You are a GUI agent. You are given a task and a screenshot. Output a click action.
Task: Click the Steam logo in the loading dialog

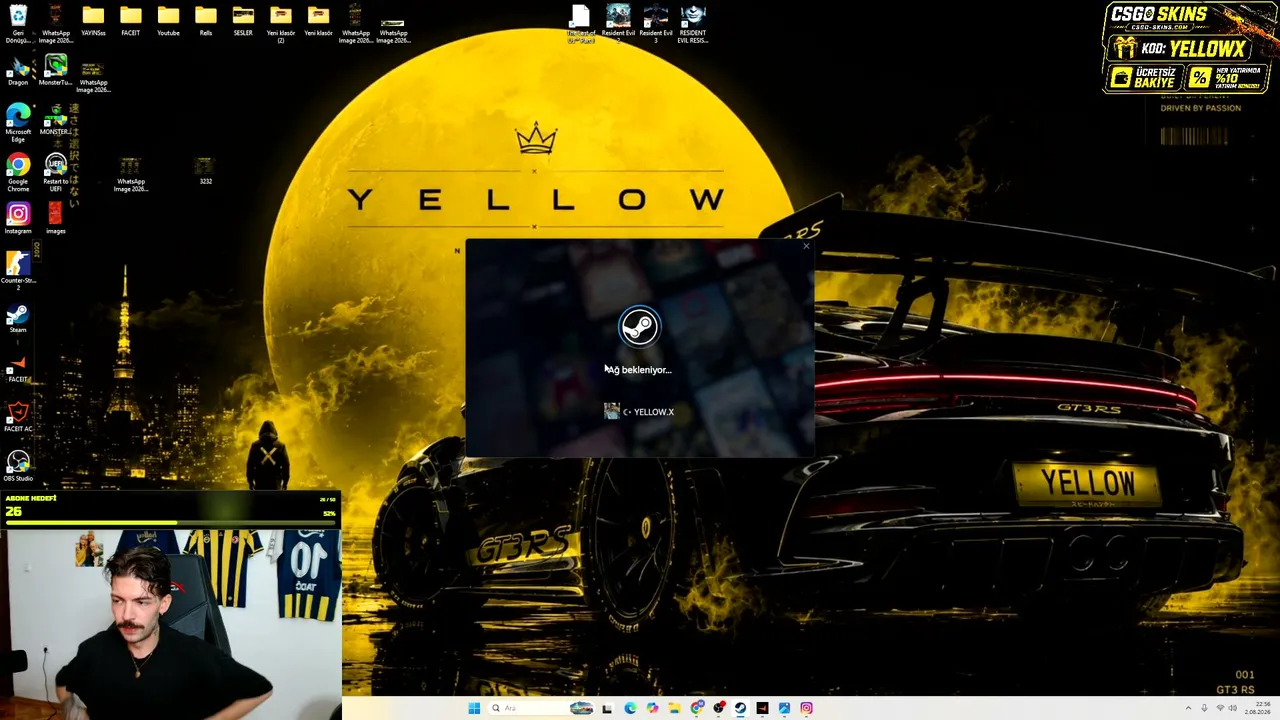point(639,327)
